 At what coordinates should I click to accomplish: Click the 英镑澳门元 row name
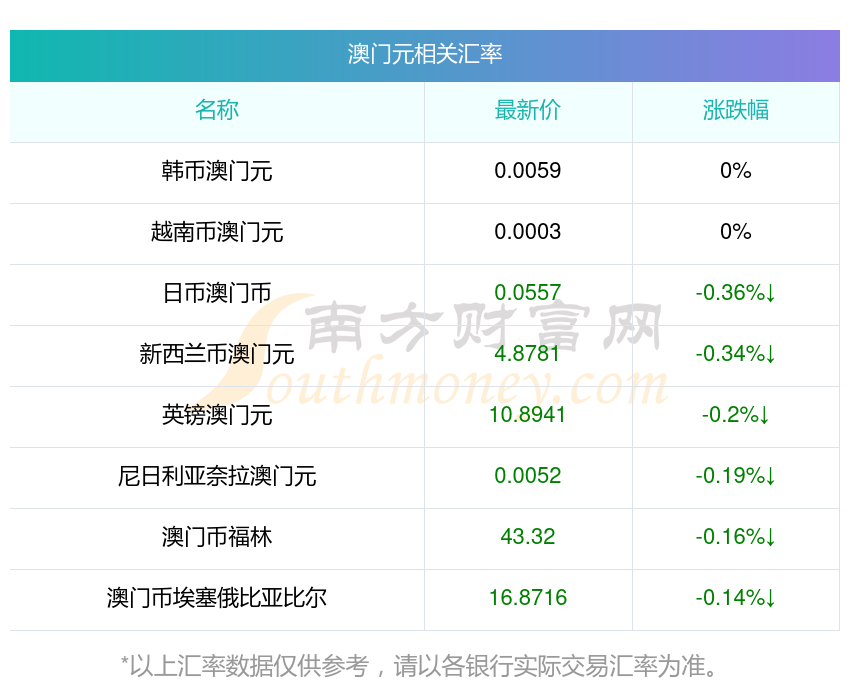[x=217, y=415]
